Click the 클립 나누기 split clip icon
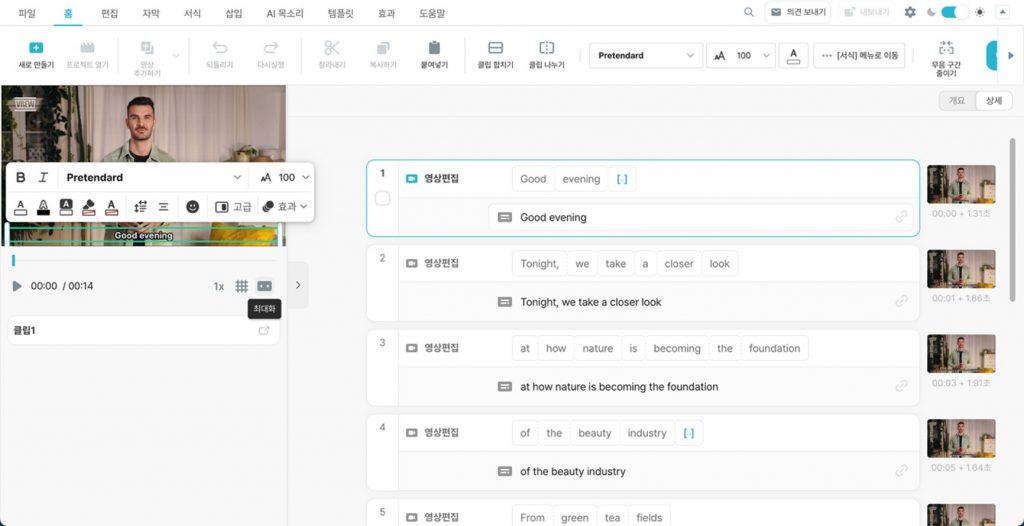 (x=546, y=49)
